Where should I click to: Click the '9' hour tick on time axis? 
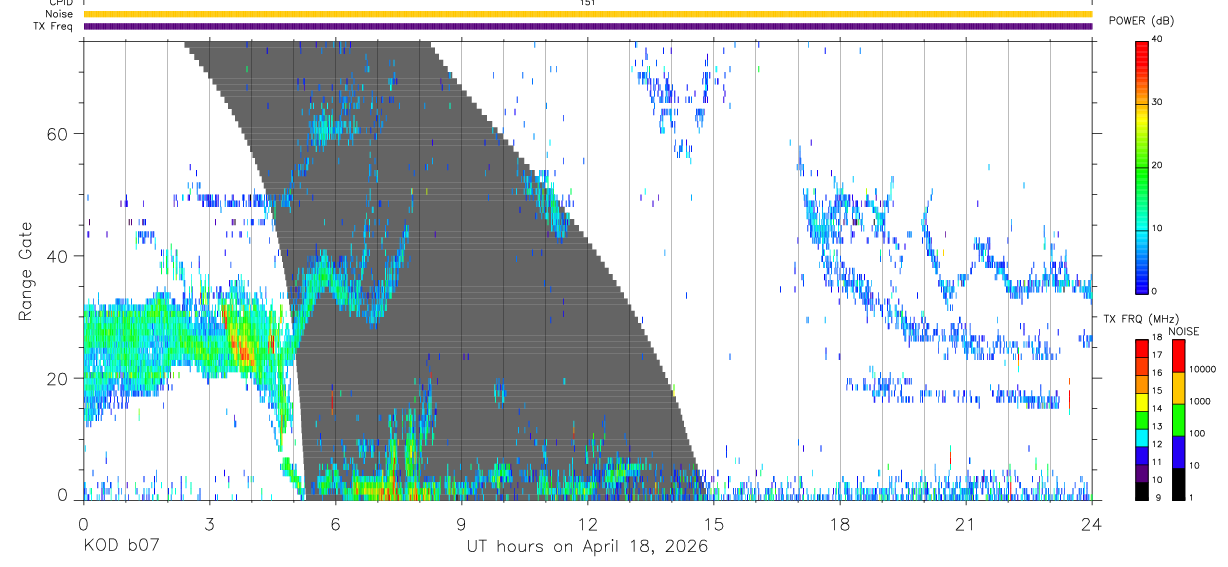point(461,524)
